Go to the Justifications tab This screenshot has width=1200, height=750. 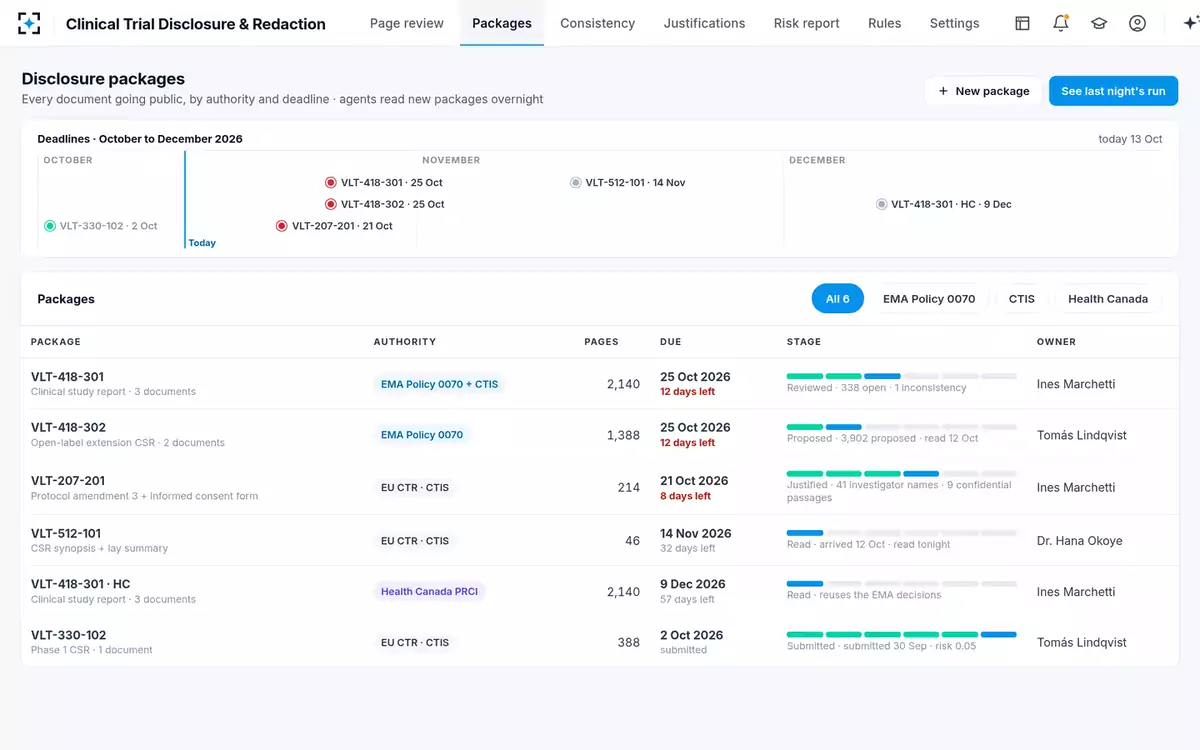[x=704, y=23]
